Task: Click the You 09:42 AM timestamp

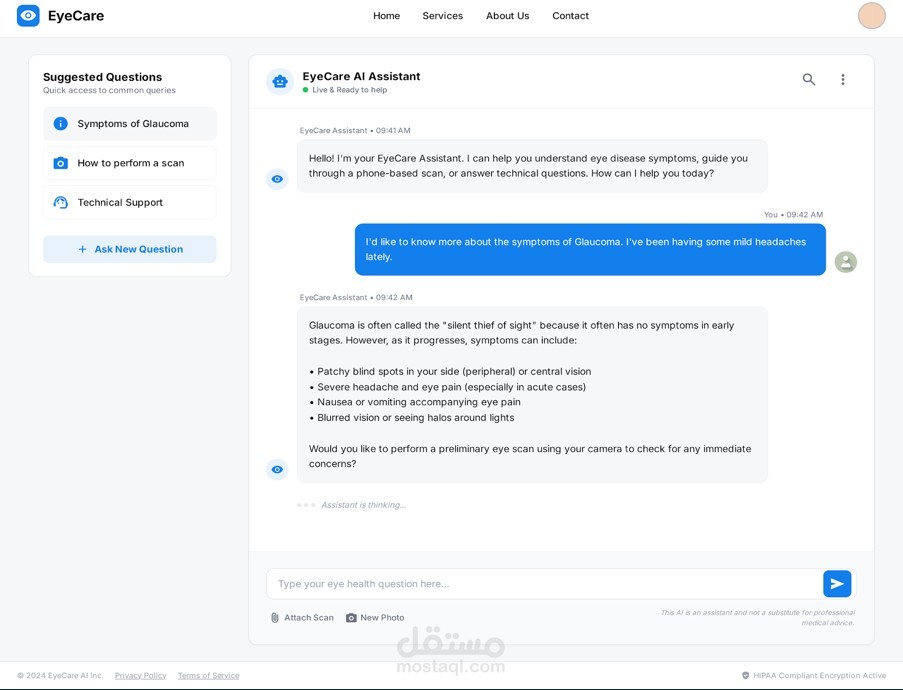Action: (794, 214)
